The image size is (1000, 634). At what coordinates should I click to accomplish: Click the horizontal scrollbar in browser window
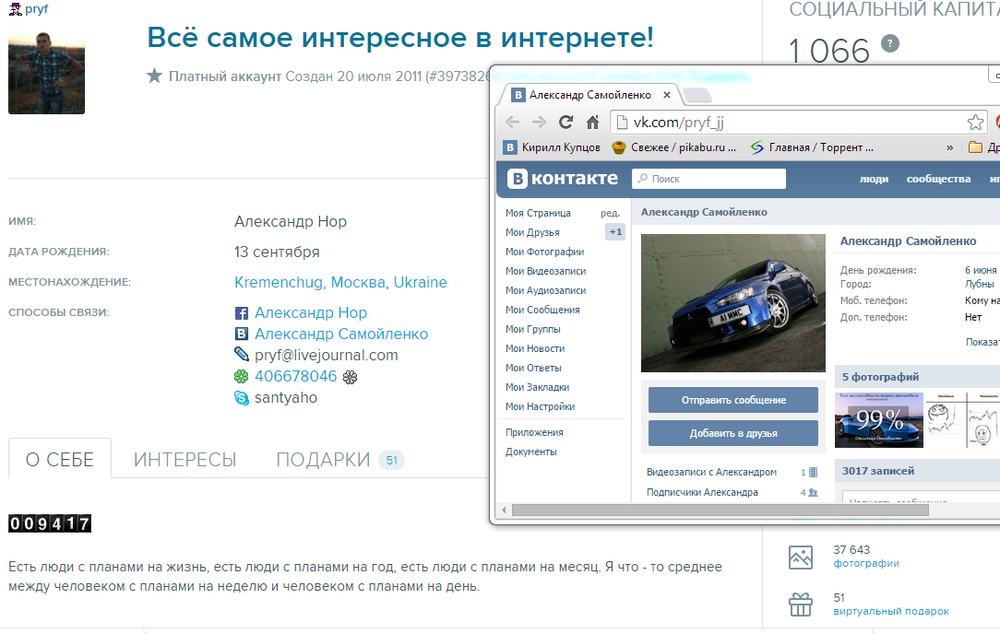tap(700, 510)
